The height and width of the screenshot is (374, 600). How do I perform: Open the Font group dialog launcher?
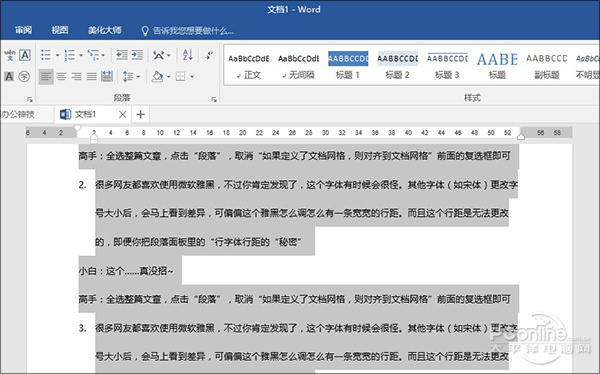[30, 100]
